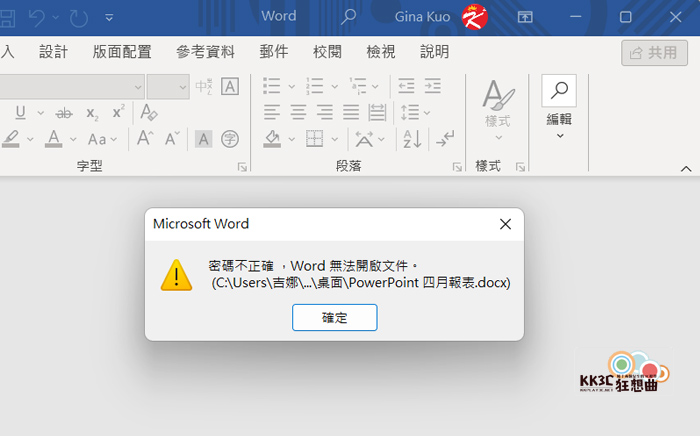The height and width of the screenshot is (436, 700).
Task: Open the 說明 tab
Action: click(434, 52)
